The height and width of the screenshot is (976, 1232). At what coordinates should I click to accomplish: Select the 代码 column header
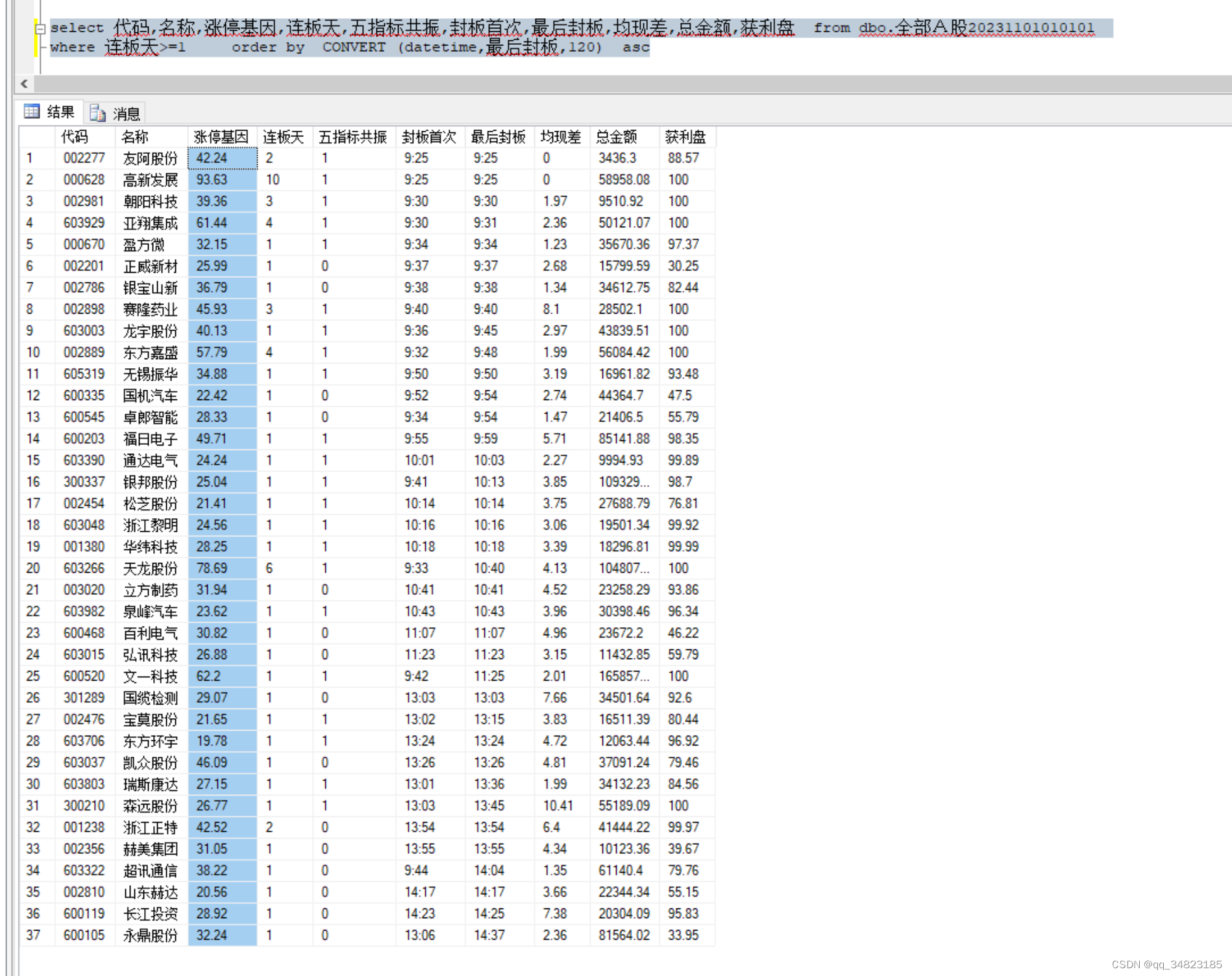[85, 137]
